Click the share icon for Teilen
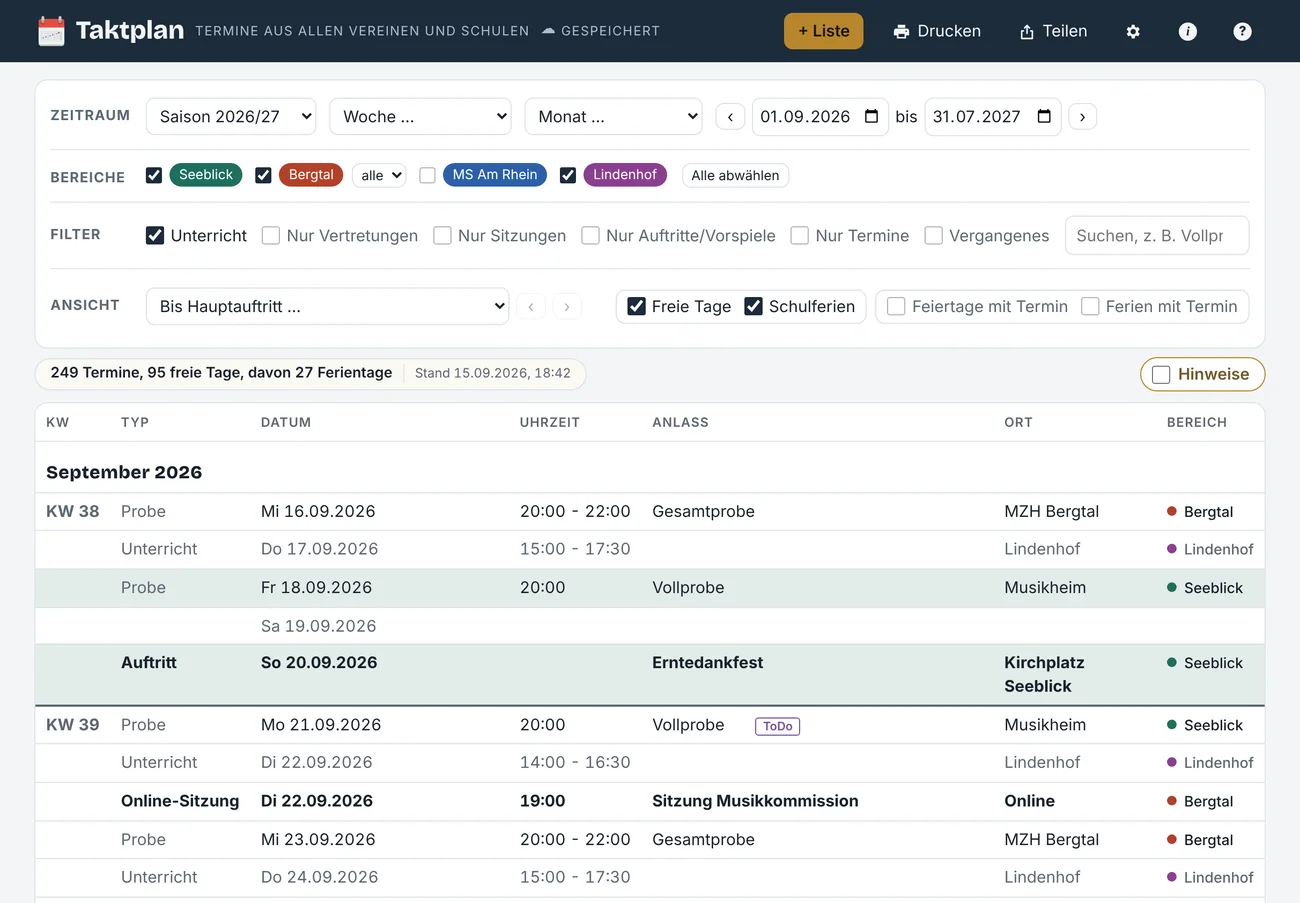The image size is (1300, 903). (x=1026, y=31)
